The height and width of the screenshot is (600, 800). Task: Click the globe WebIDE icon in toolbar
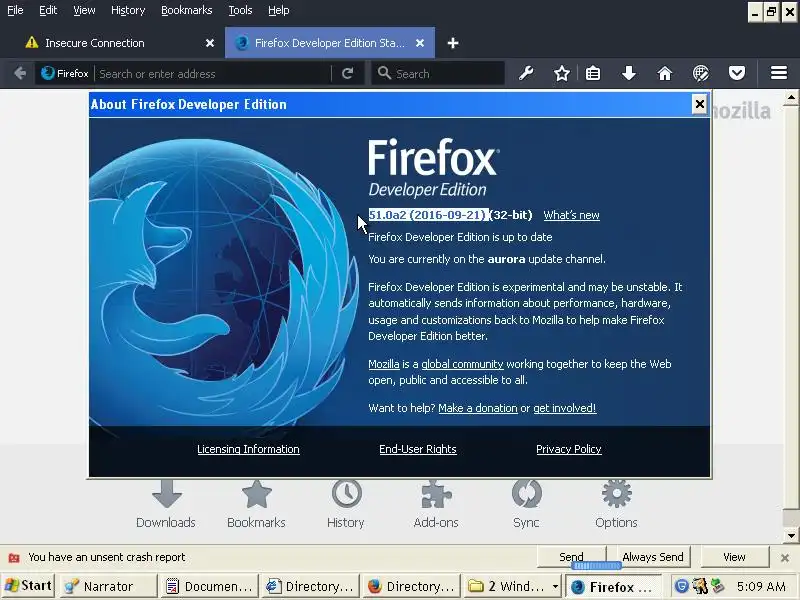pyautogui.click(x=701, y=73)
